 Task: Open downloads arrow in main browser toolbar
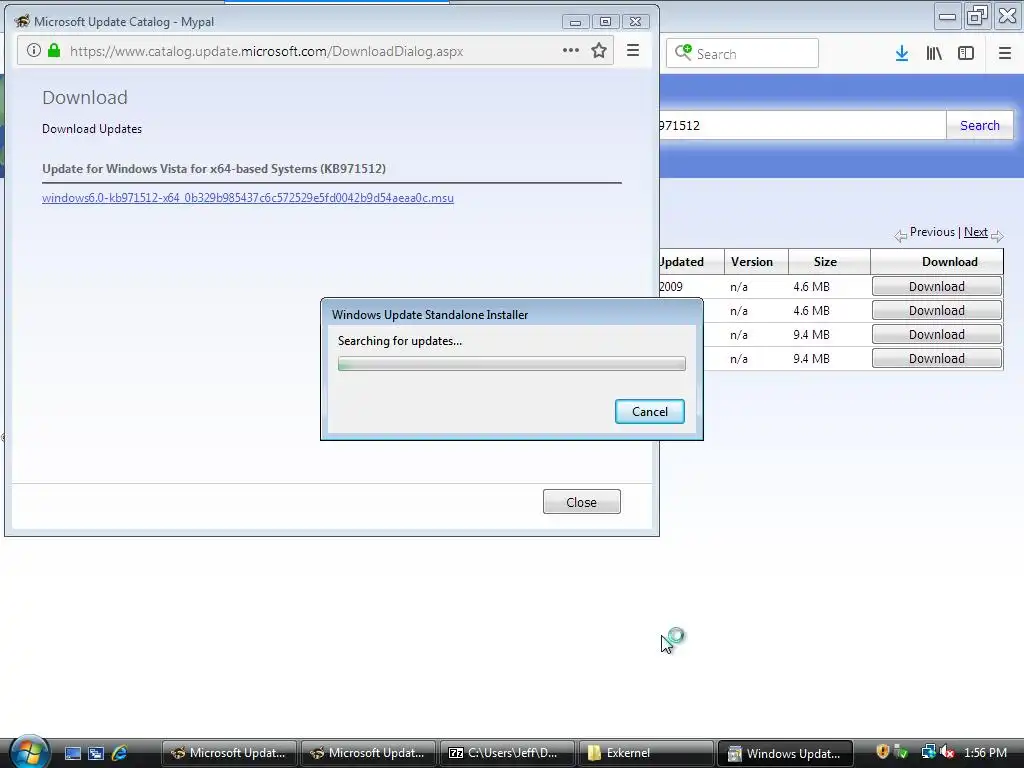(x=902, y=54)
